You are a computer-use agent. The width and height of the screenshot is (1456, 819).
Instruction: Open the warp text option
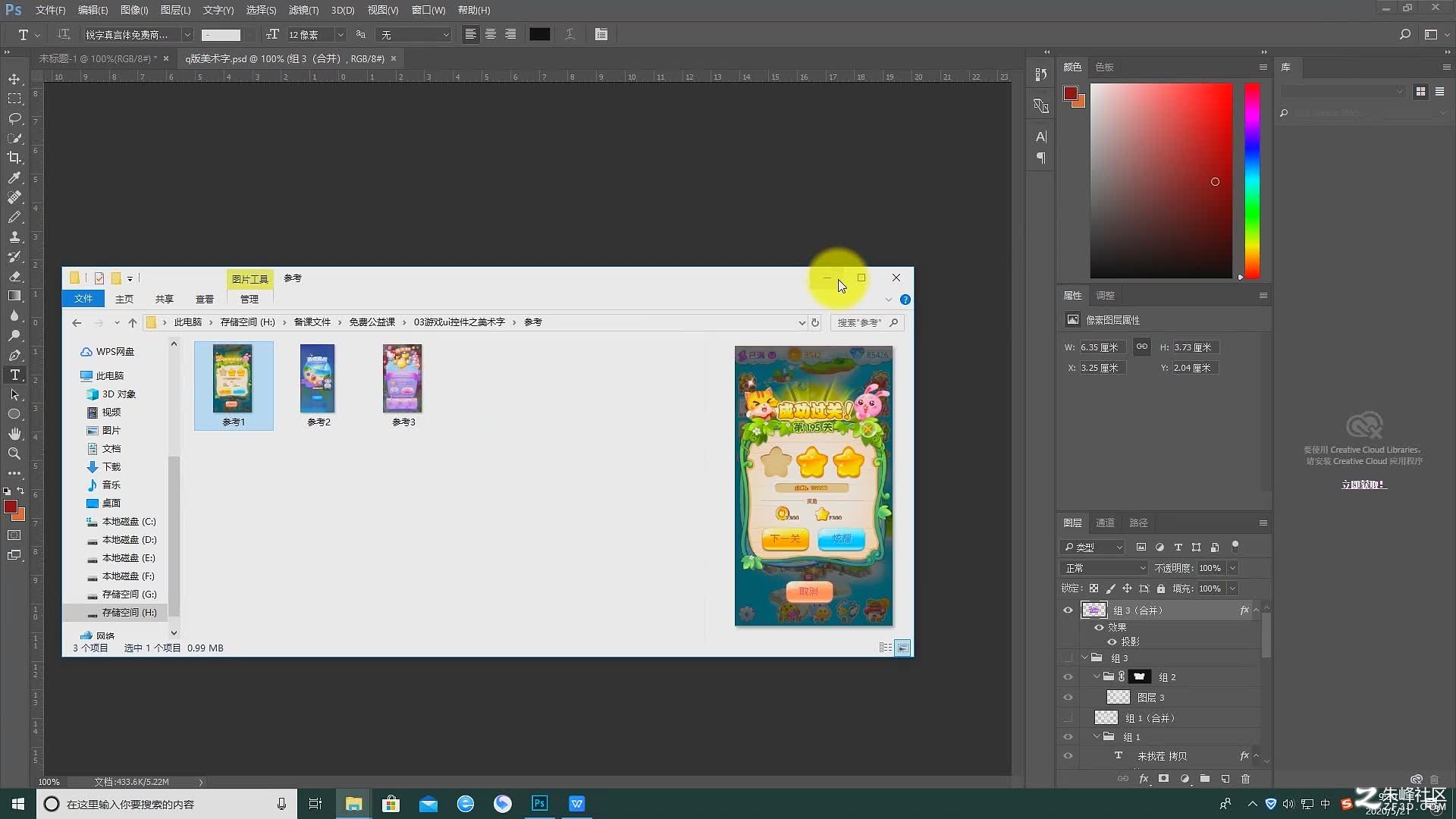tap(570, 34)
